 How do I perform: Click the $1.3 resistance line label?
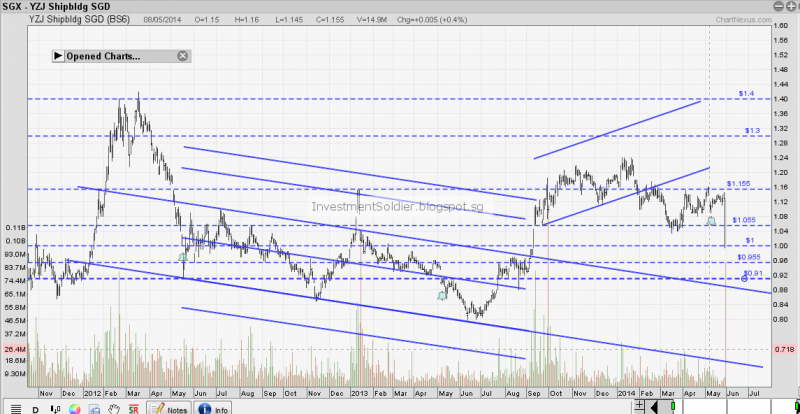pyautogui.click(x=752, y=130)
